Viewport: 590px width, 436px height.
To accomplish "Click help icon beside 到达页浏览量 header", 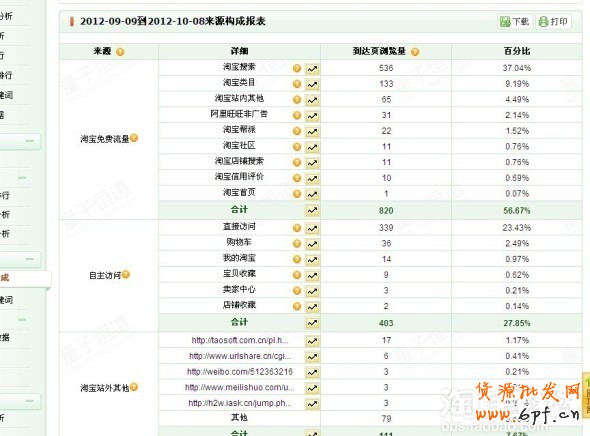I will coord(415,52).
